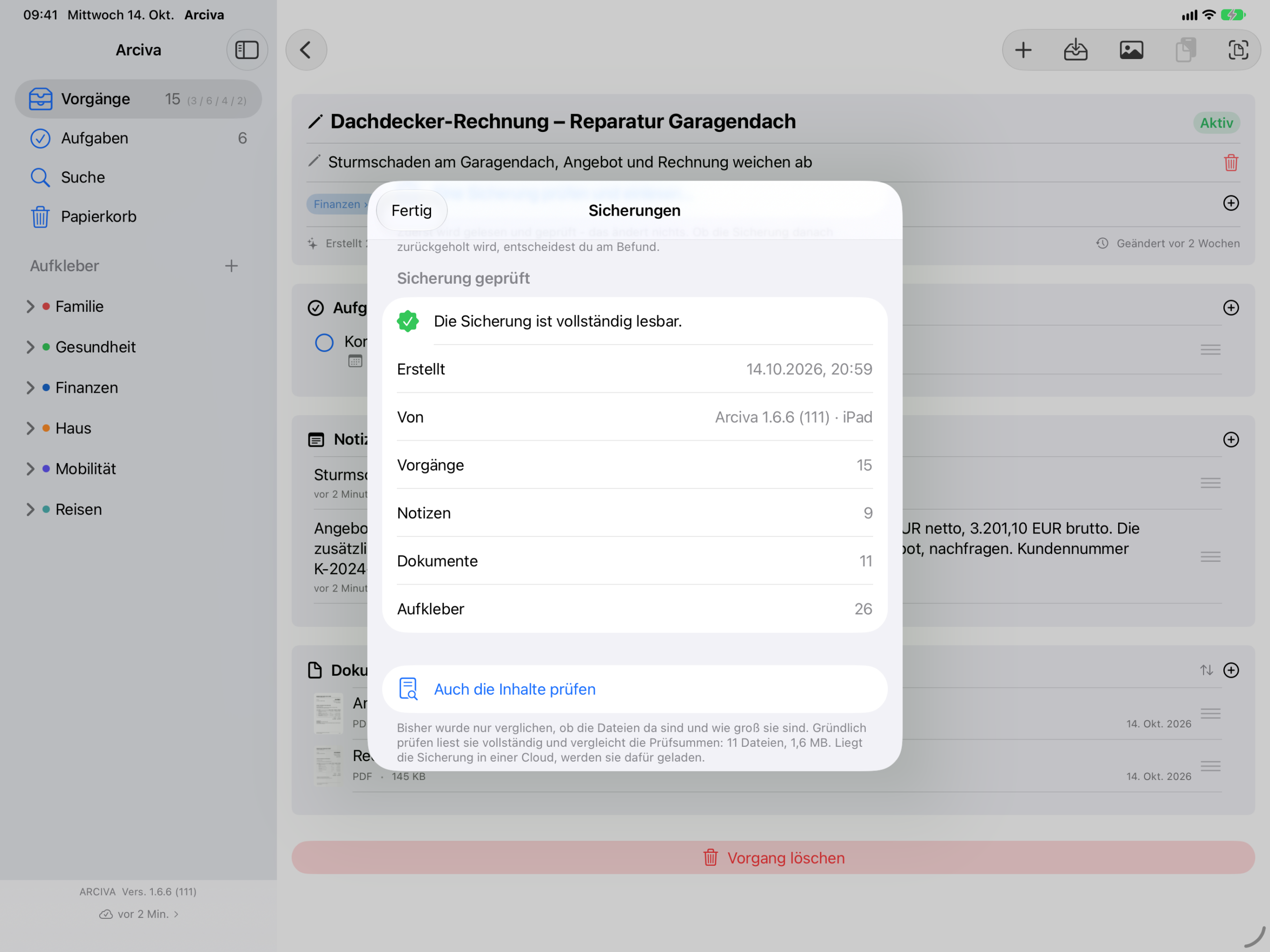Screen dimensions: 1270x952
Task: Open the photo picker toolbar icon
Action: tap(1131, 50)
